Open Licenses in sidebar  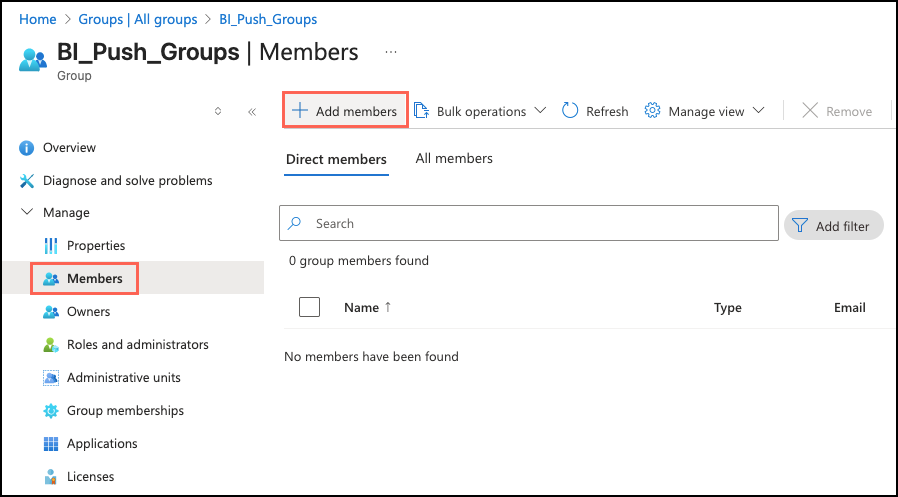tap(90, 476)
